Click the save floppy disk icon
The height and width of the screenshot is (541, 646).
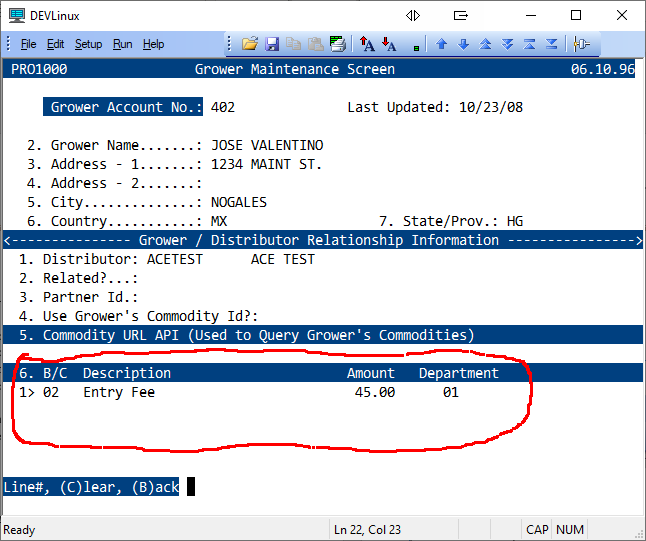[272, 44]
